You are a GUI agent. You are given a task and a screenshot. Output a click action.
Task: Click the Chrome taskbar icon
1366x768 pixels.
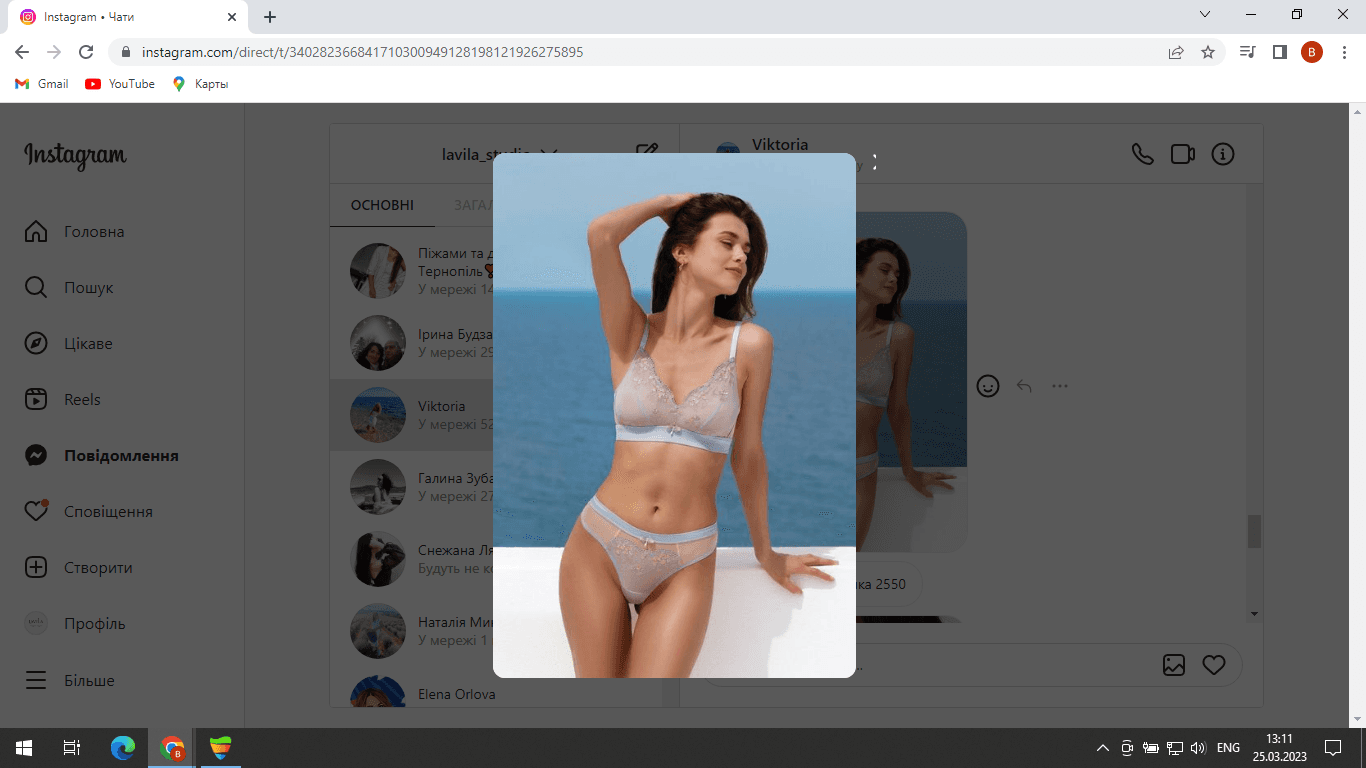tap(173, 747)
